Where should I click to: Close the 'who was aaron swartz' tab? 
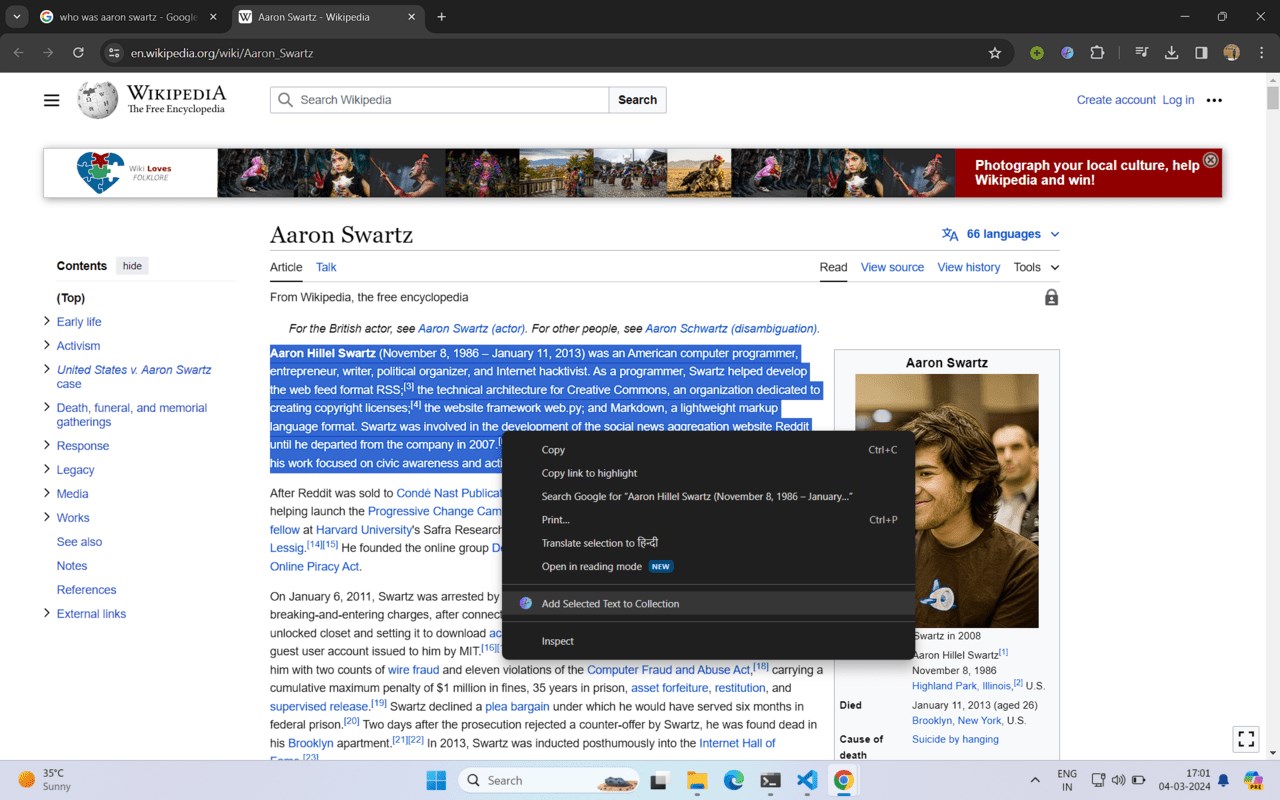click(213, 17)
